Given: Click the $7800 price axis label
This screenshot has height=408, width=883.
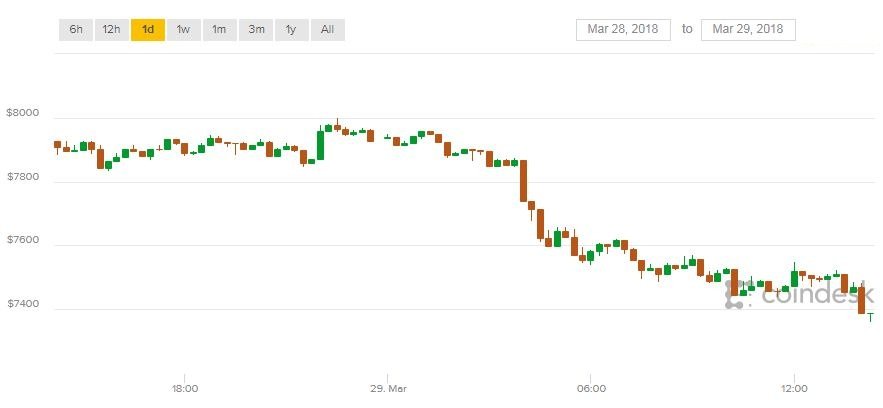Looking at the screenshot, I should click(22, 177).
